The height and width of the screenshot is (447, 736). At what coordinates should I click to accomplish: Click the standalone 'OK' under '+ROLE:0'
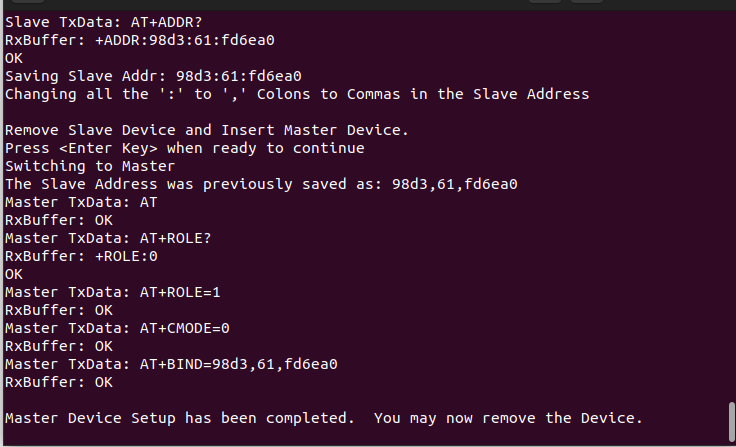pos(14,274)
